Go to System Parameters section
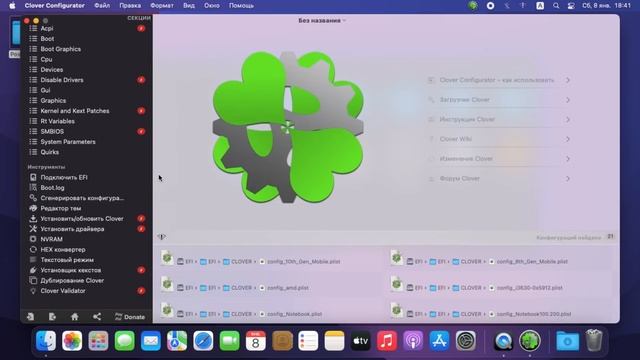Viewport: 640px width, 360px height. point(68,142)
